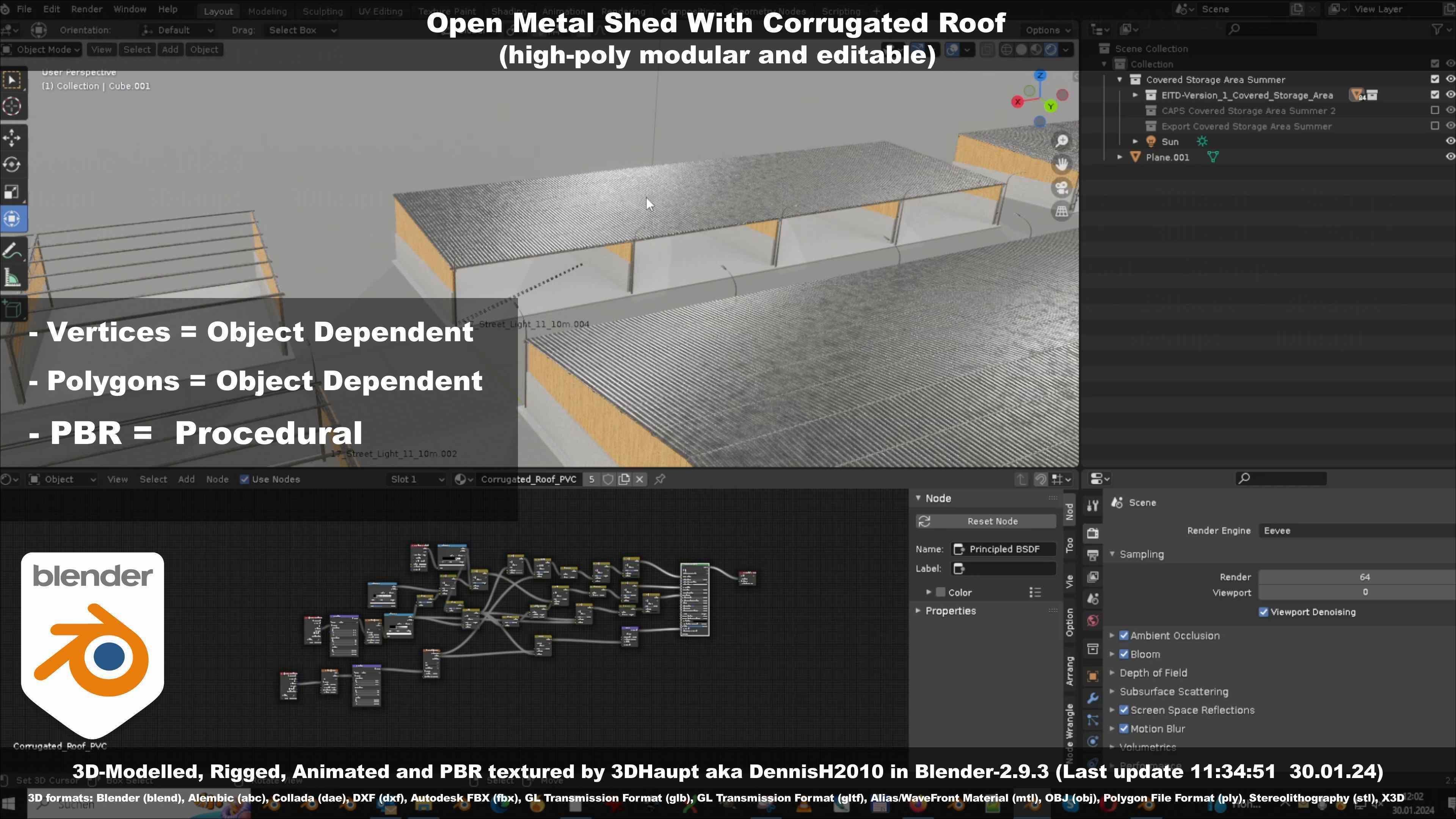Open the Object properties tab icon
Viewport: 1456px width, 819px height.
pyautogui.click(x=1092, y=676)
